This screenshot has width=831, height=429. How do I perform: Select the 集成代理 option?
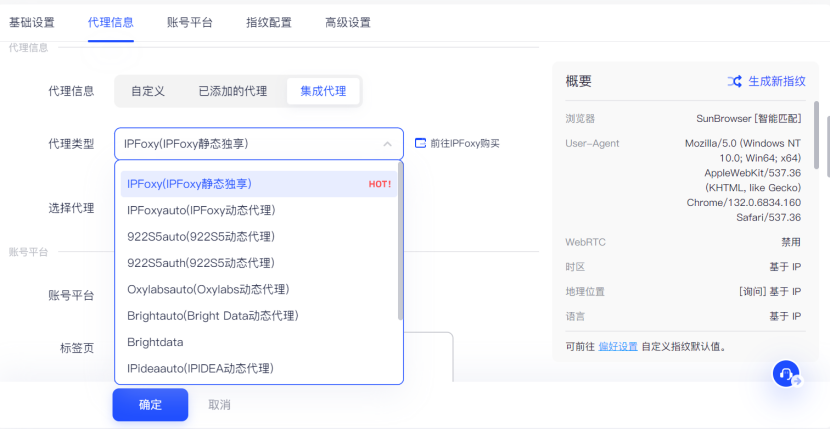pyautogui.click(x=322, y=91)
